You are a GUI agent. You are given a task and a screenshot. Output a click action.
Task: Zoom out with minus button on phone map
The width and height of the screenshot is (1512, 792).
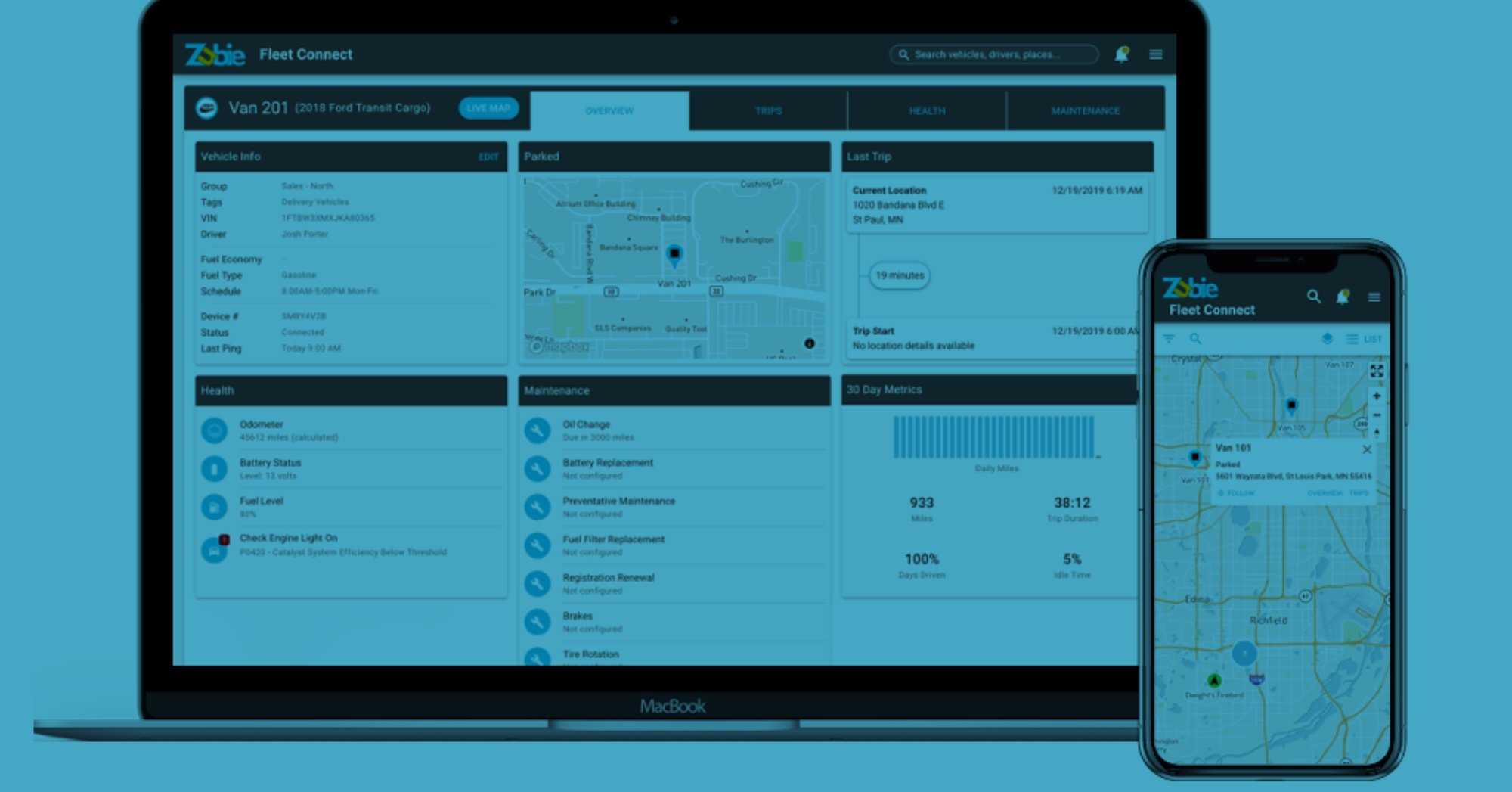pos(1377,415)
